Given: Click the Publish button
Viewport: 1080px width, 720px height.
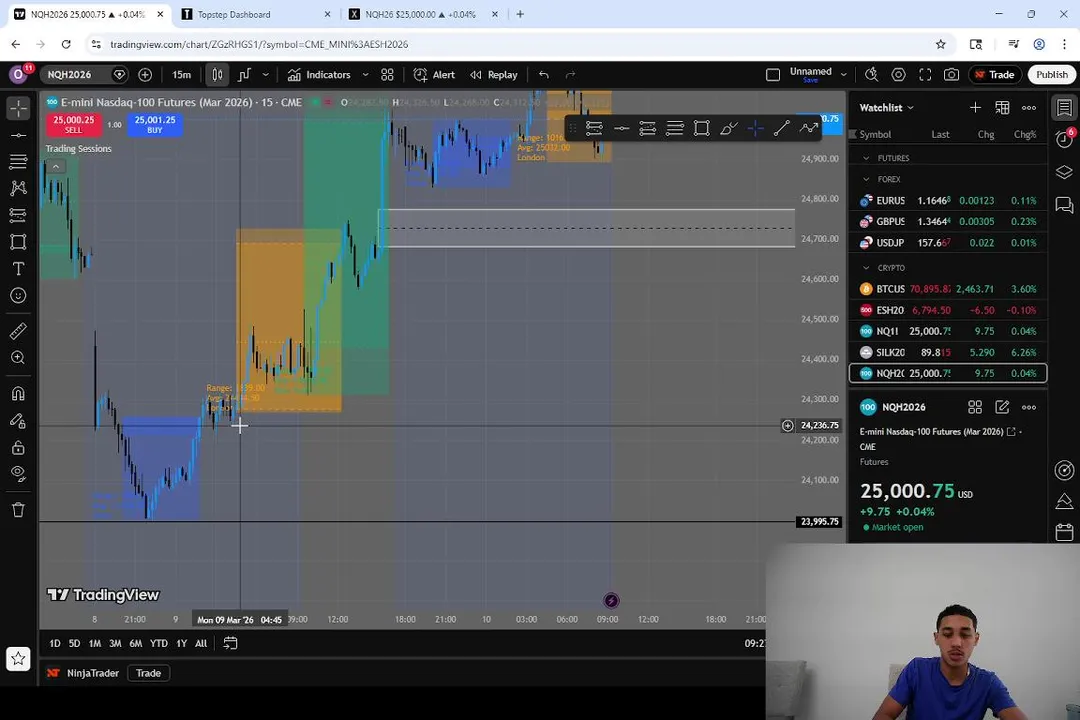Looking at the screenshot, I should 1052,74.
